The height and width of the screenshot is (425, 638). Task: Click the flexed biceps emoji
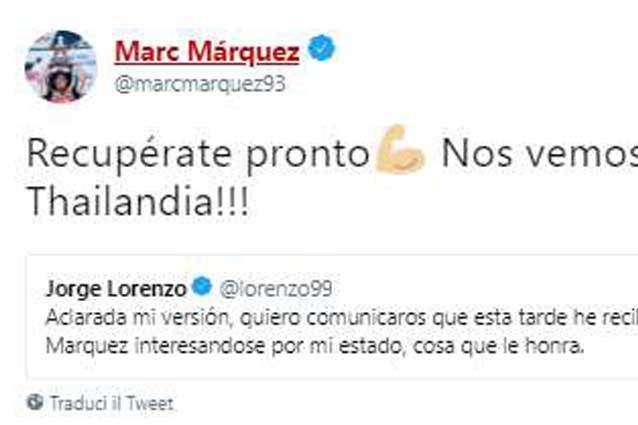401,150
